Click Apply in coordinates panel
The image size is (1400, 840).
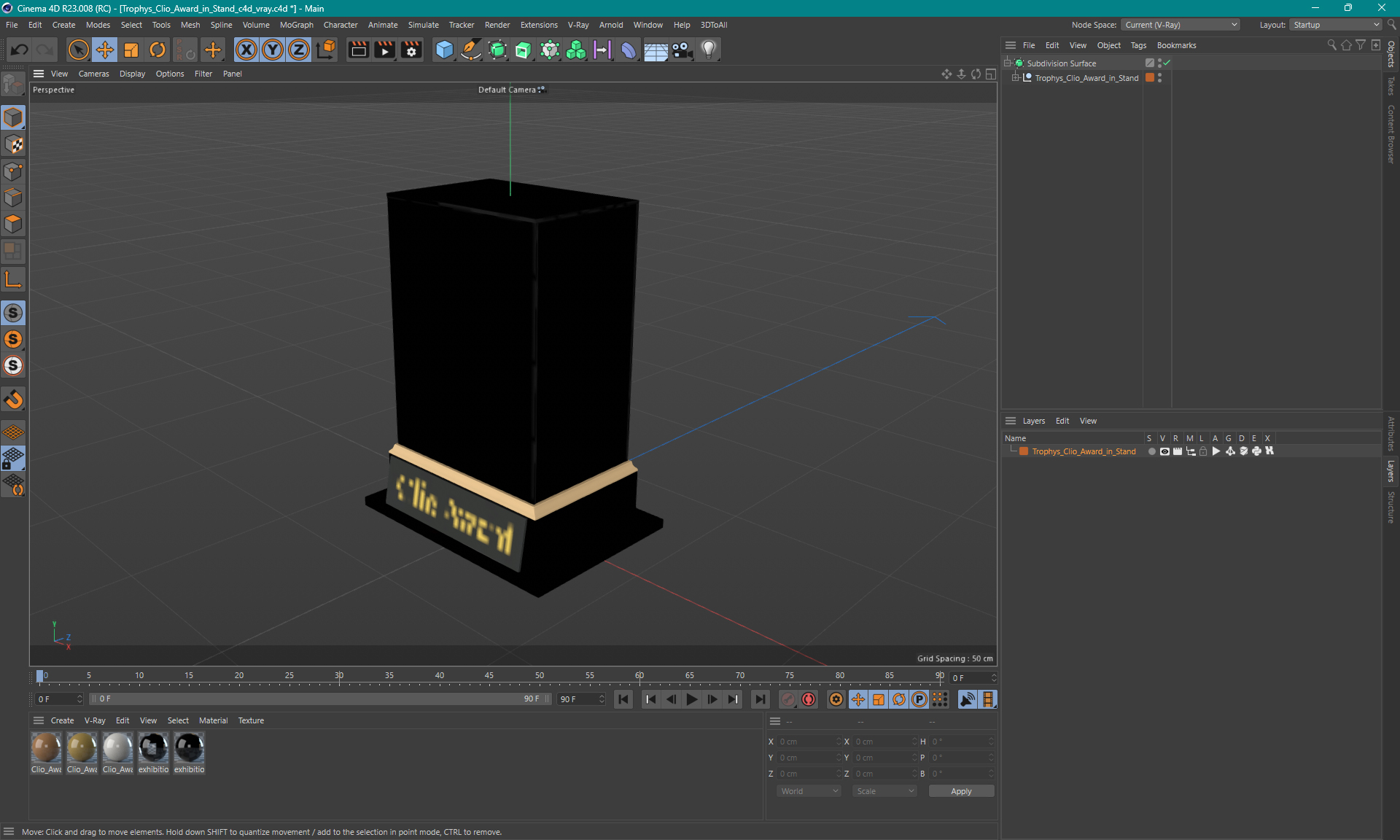point(961,791)
